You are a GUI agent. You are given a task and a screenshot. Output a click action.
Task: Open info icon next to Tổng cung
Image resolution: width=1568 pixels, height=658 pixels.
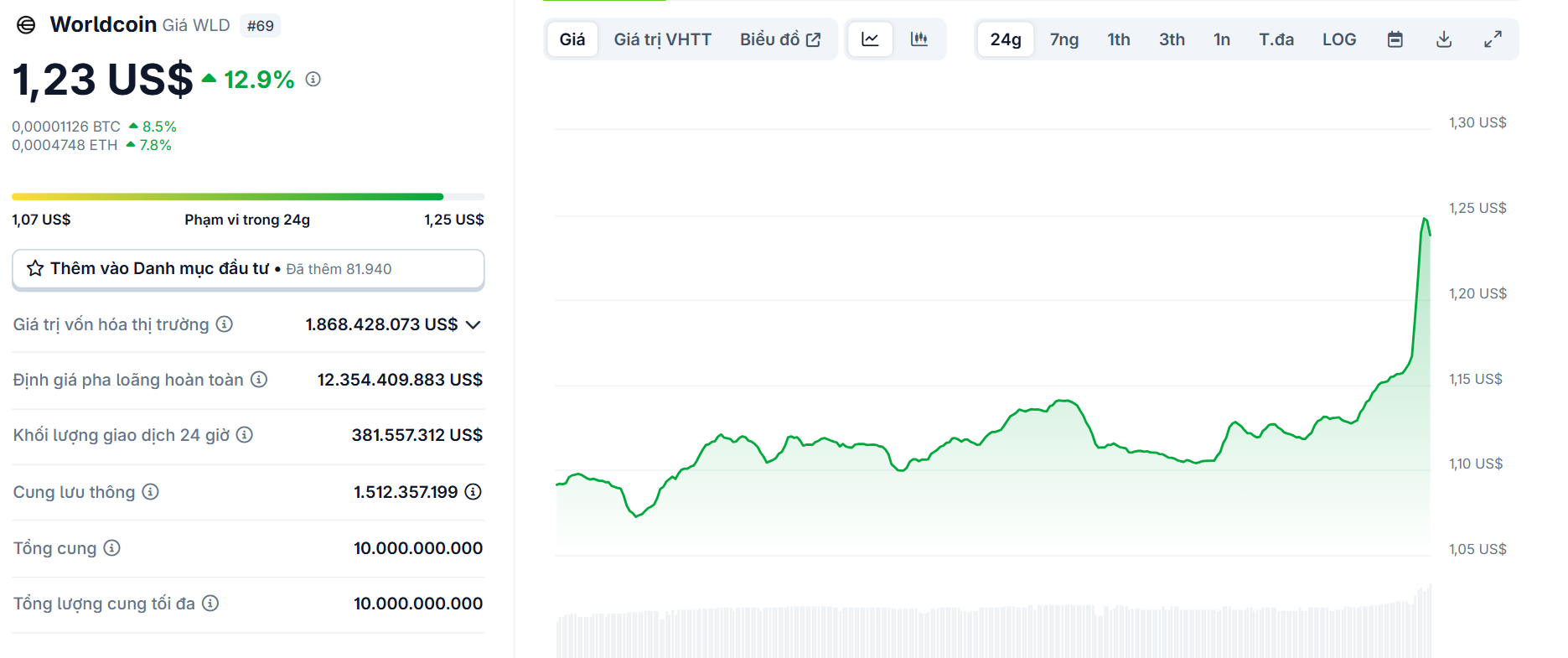(x=112, y=548)
